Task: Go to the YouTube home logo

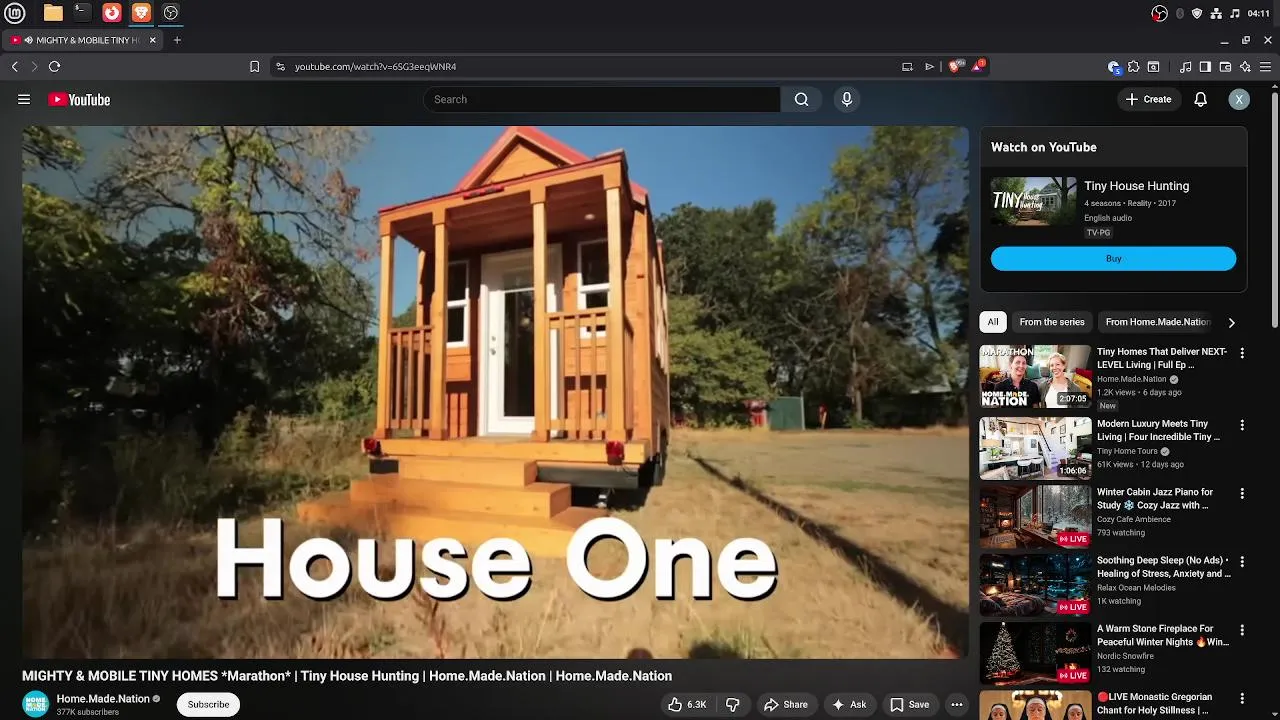Action: (79, 99)
